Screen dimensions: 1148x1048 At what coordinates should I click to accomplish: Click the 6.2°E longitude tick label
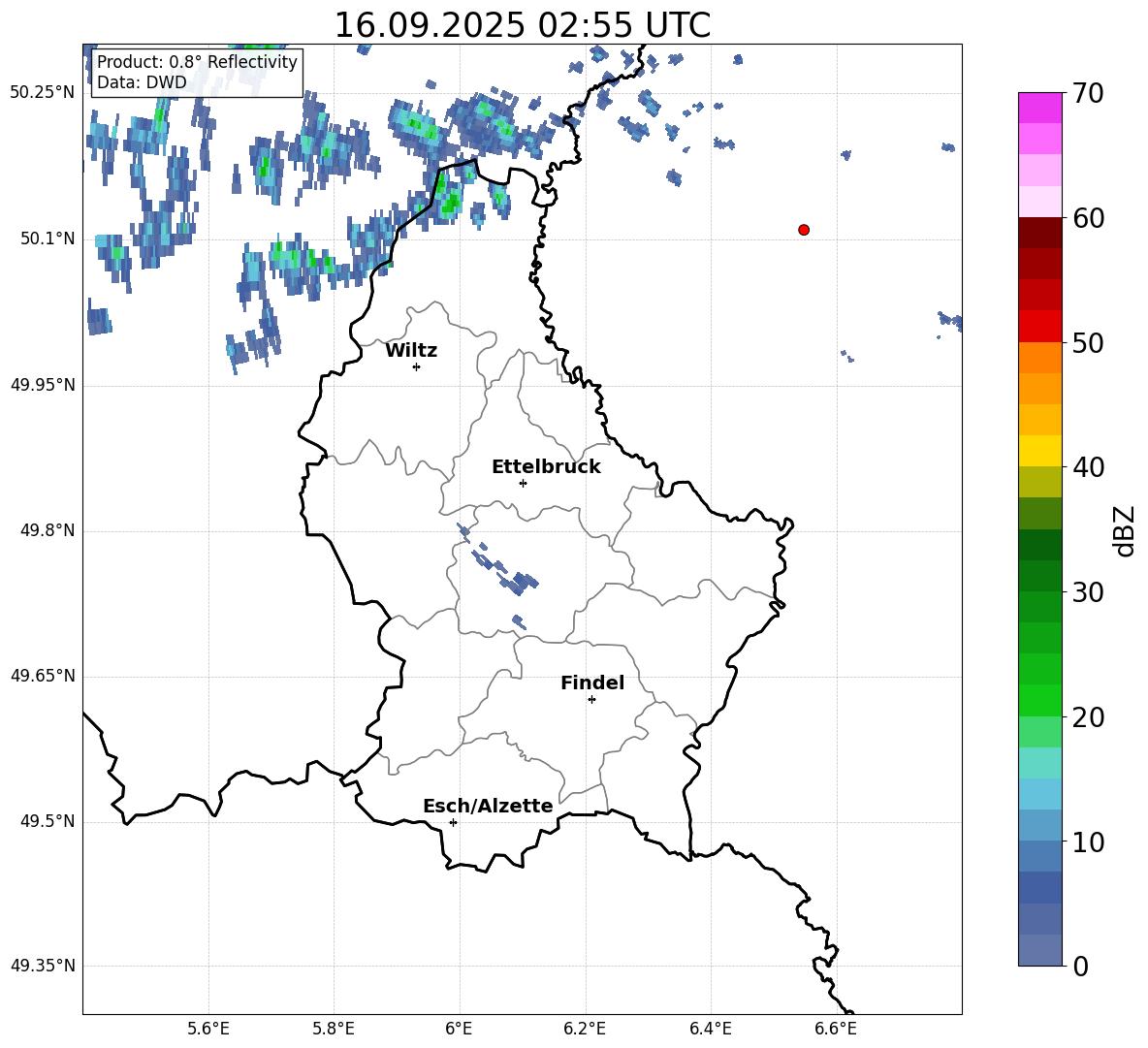pos(585,1029)
